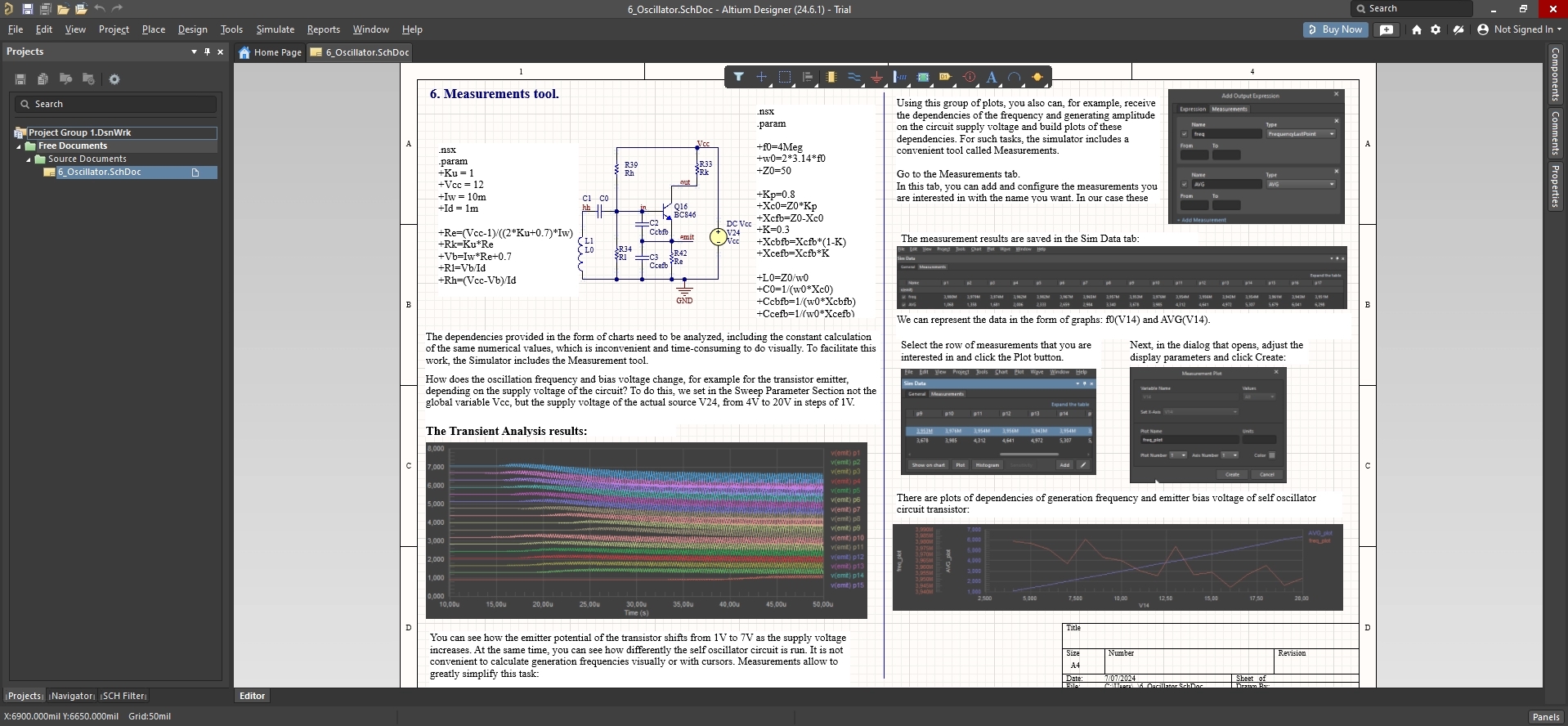Select the Place Part component icon
1568x726 pixels.
coord(831,77)
